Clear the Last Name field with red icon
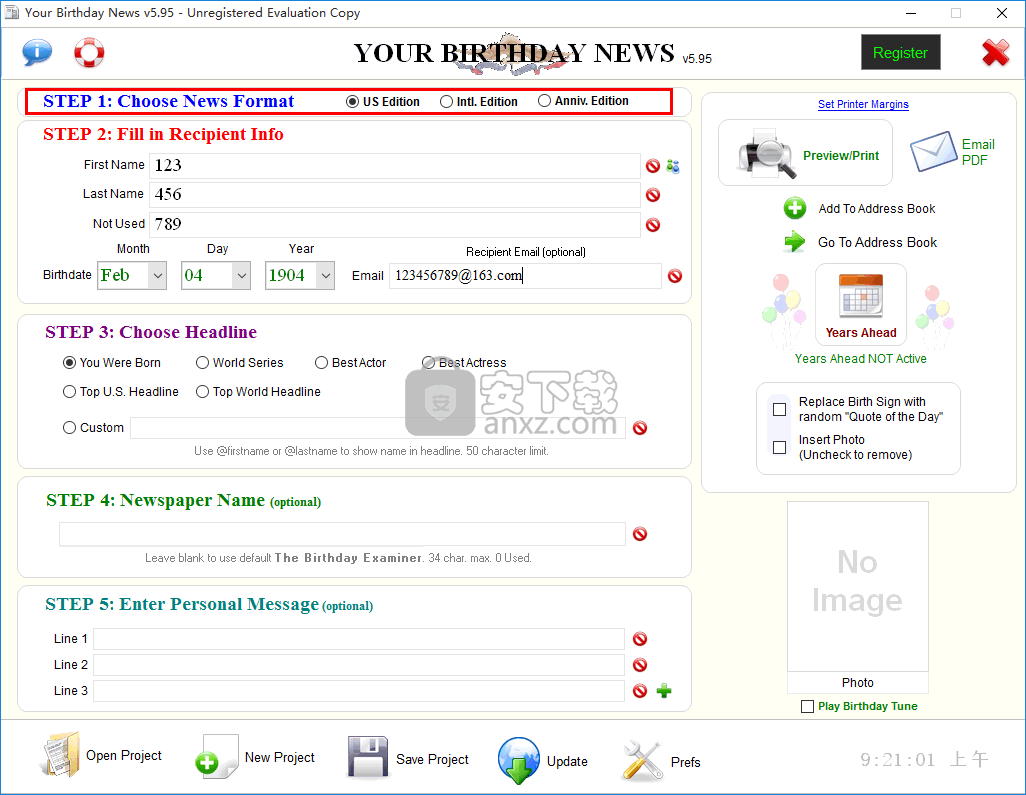Screen dimensions: 1026x795 pos(653,195)
